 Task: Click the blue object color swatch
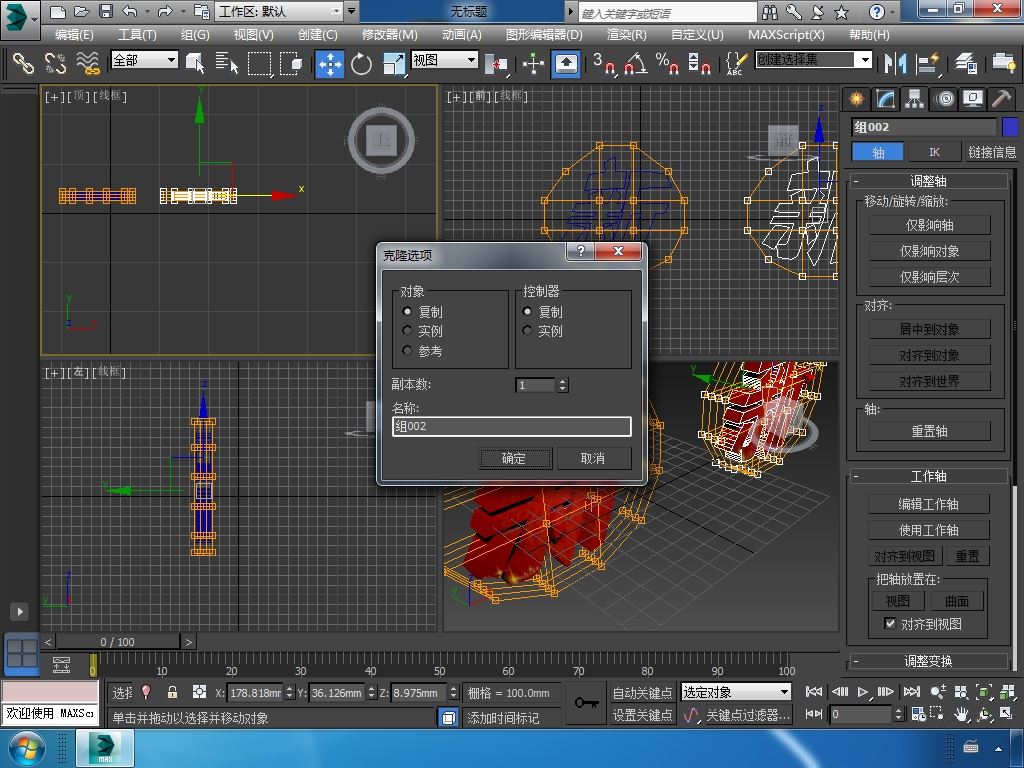click(x=1009, y=127)
